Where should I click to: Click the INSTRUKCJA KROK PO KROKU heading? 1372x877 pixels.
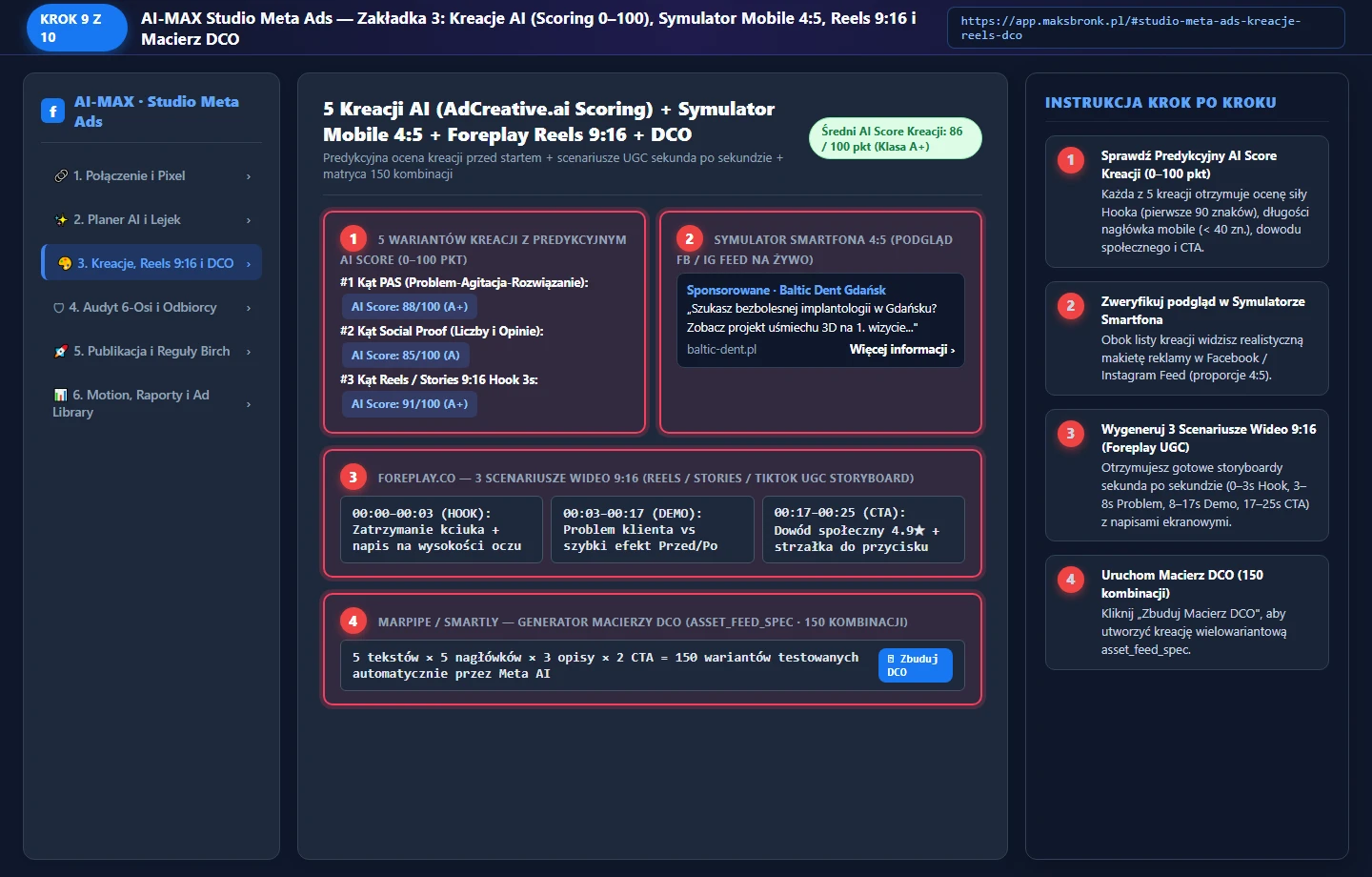pos(1160,103)
